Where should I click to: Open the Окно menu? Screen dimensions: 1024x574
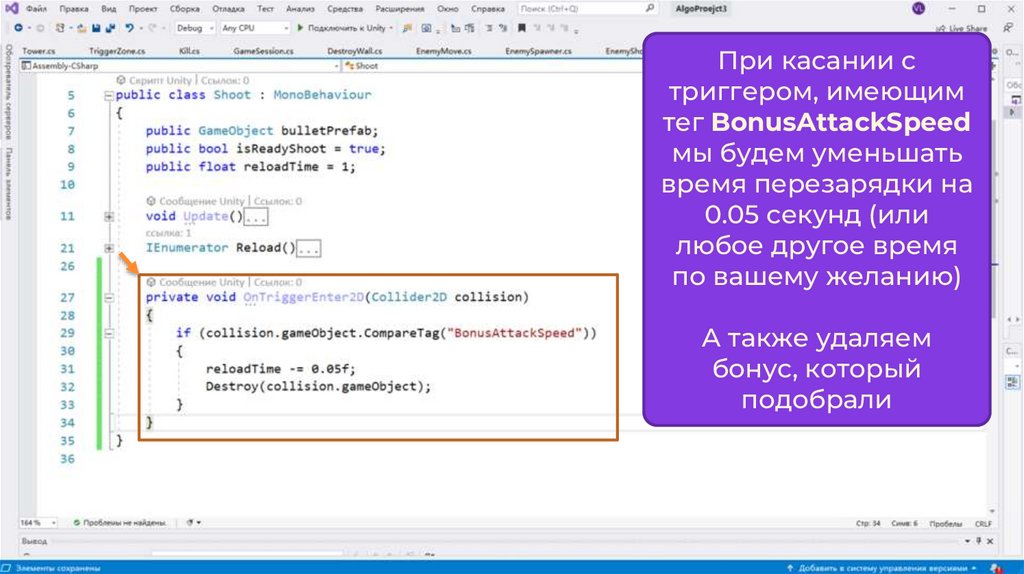click(447, 8)
